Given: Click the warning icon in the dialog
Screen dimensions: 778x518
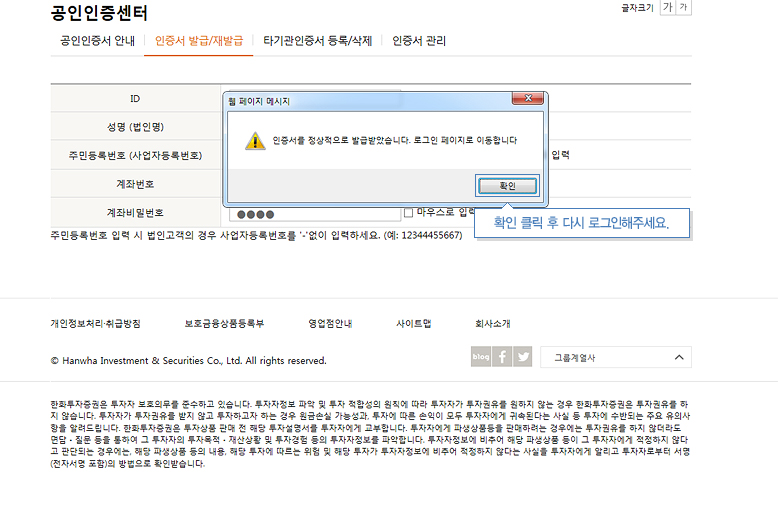Looking at the screenshot, I should (x=255, y=141).
